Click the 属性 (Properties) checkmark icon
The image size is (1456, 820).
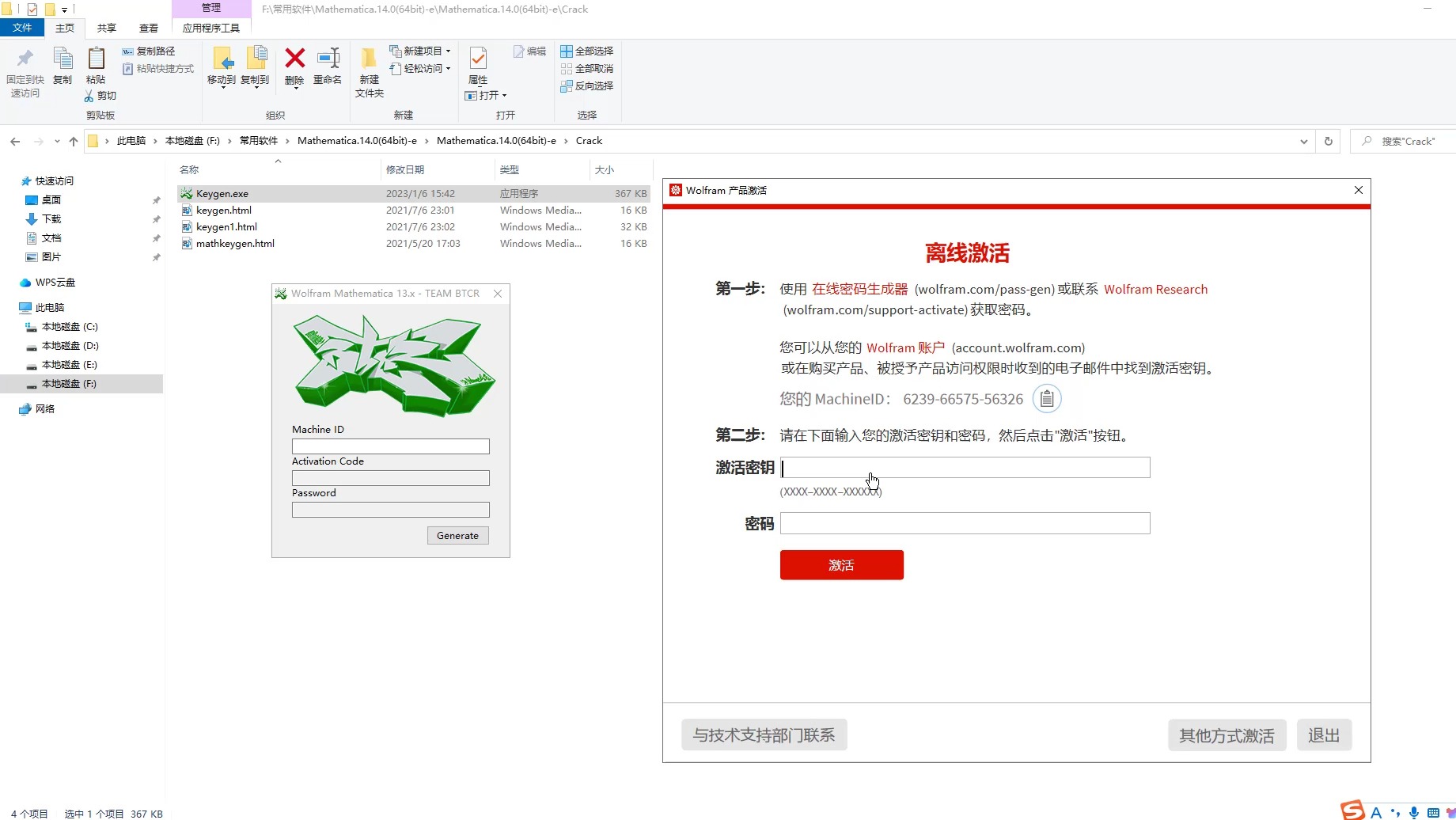click(477, 59)
